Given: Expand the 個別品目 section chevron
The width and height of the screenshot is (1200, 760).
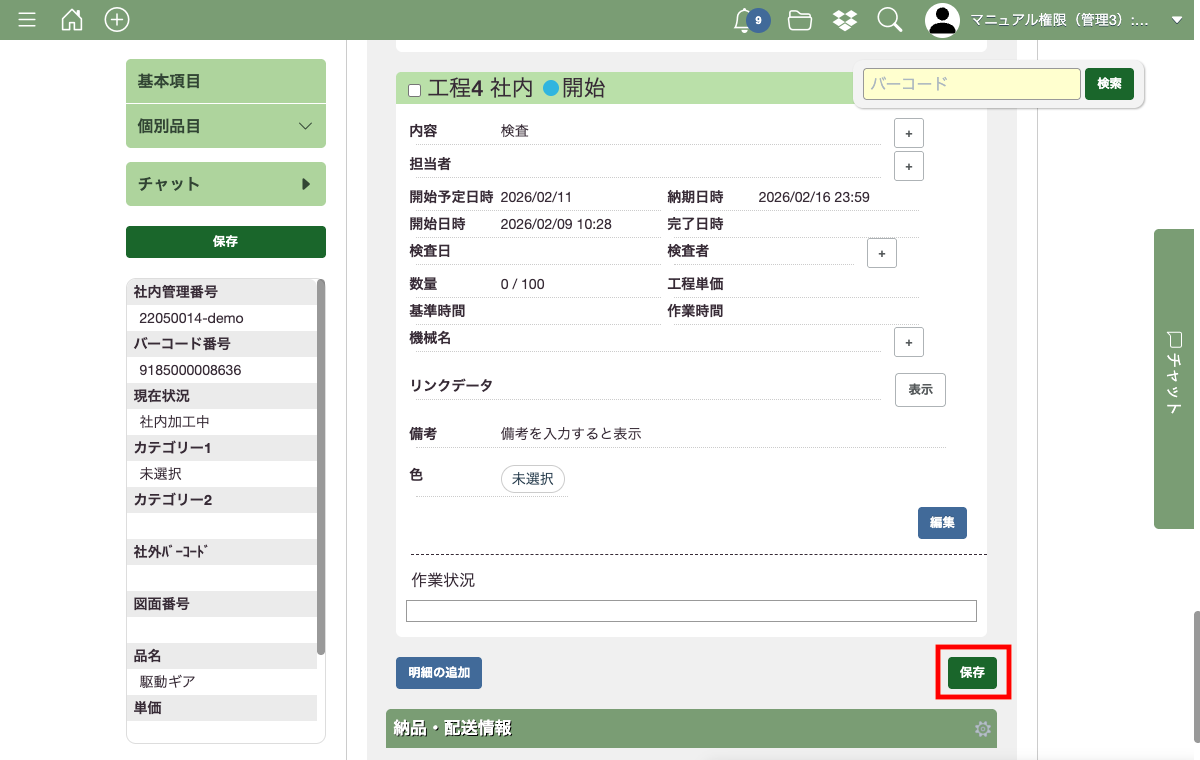Looking at the screenshot, I should 306,126.
